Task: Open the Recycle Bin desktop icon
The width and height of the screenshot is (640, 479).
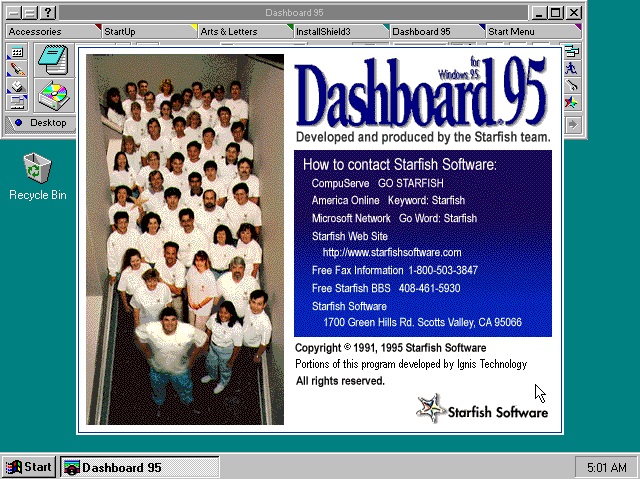Action: tap(38, 176)
